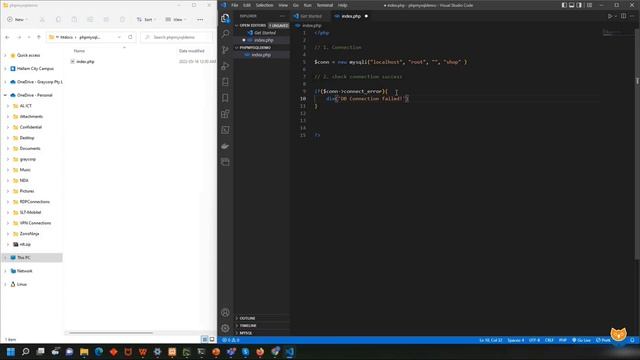Collapse the Open Editors section

262,25
